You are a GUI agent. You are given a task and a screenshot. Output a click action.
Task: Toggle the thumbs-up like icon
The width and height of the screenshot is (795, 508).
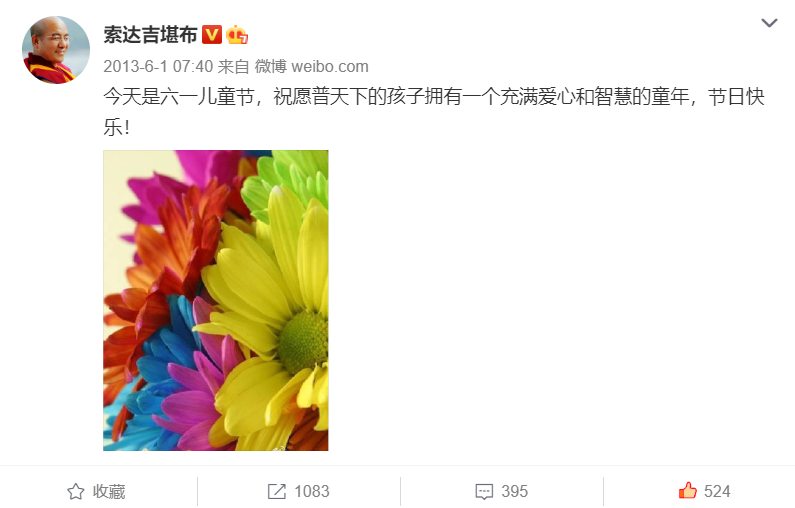[688, 490]
